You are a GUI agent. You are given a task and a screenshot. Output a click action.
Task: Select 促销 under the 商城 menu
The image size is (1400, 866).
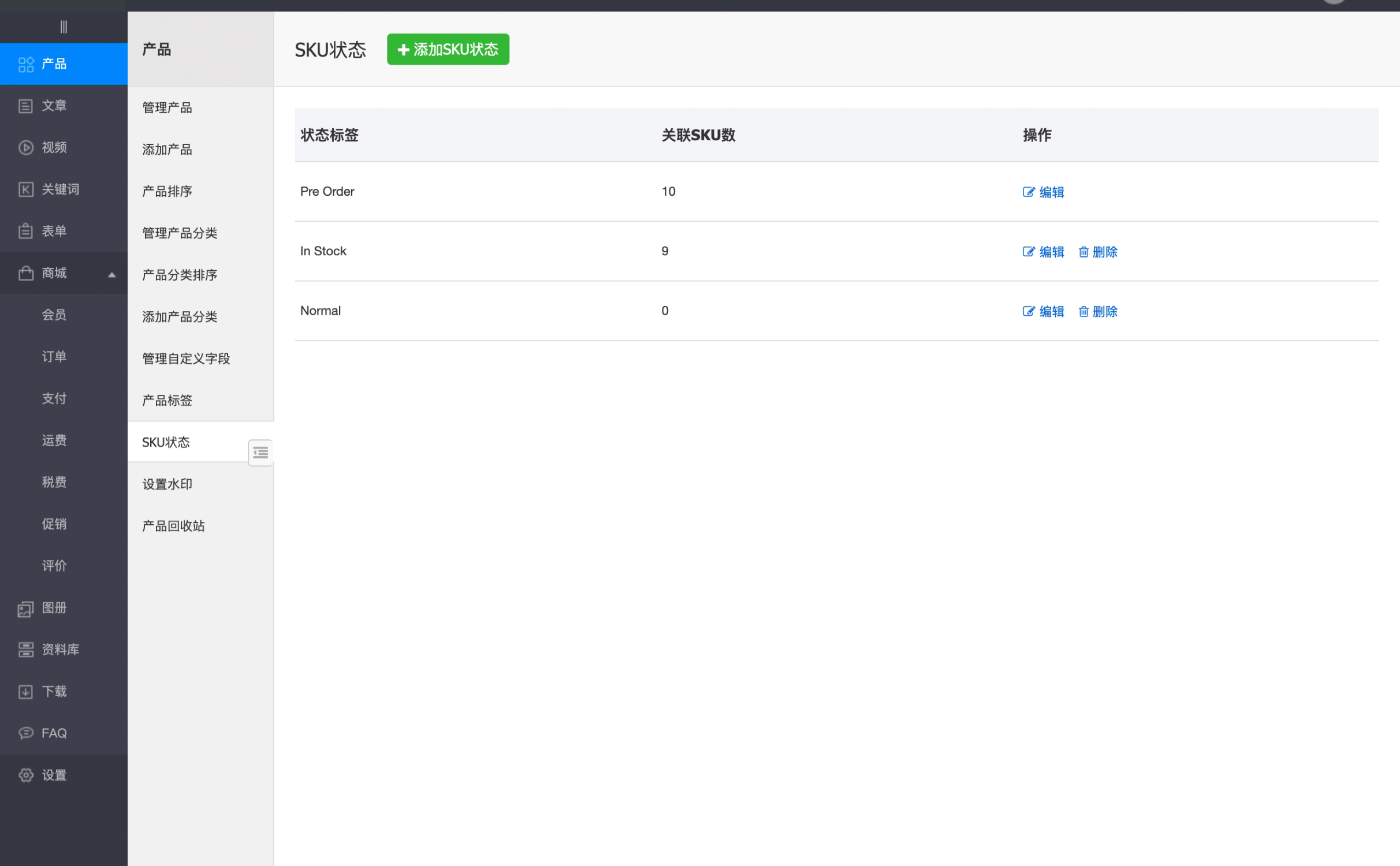[54, 524]
